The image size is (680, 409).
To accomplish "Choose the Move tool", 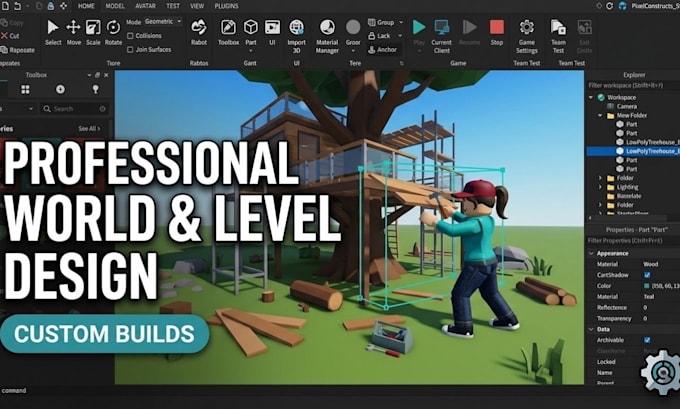I will click(73, 32).
